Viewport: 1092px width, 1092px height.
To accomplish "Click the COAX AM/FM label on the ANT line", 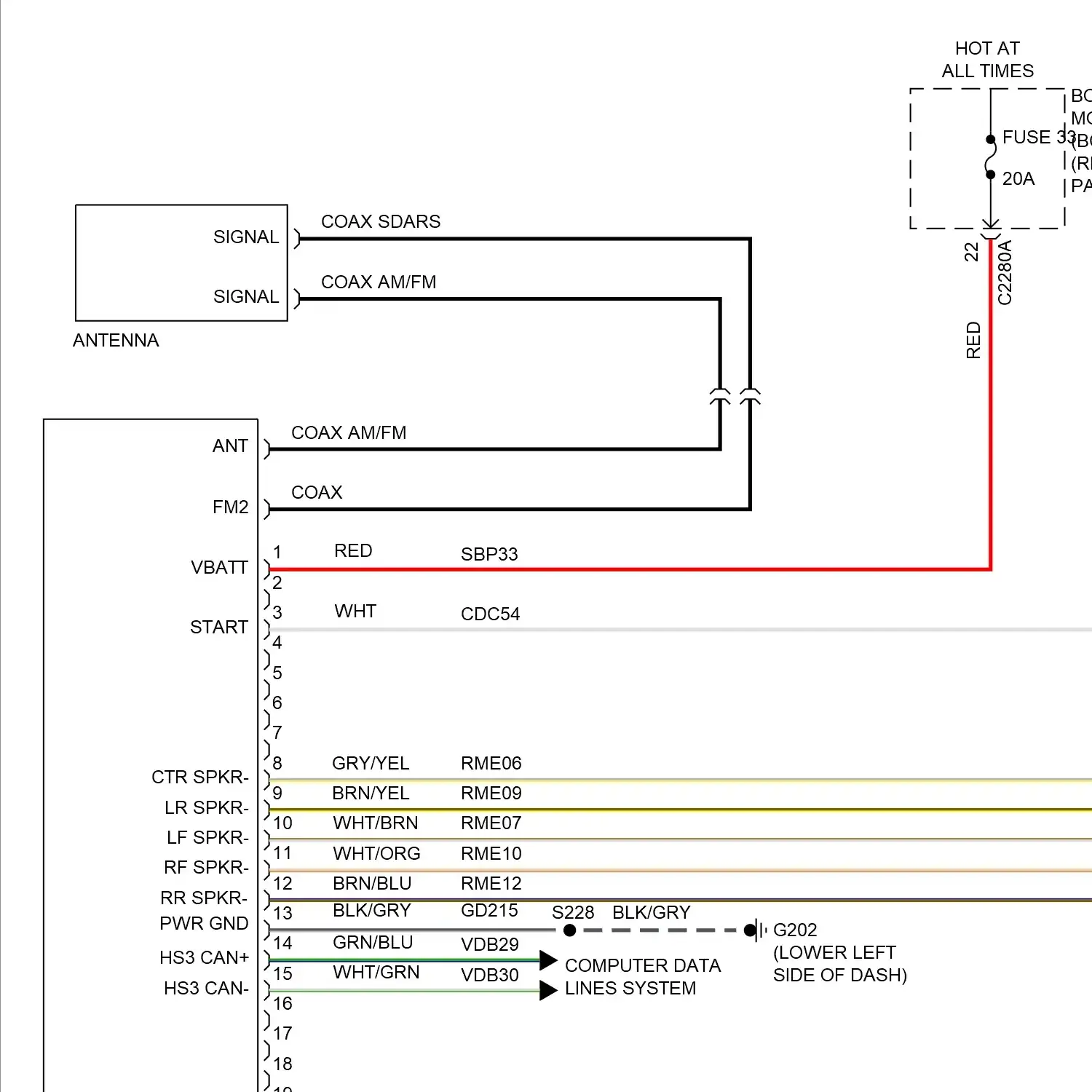I will tap(349, 432).
